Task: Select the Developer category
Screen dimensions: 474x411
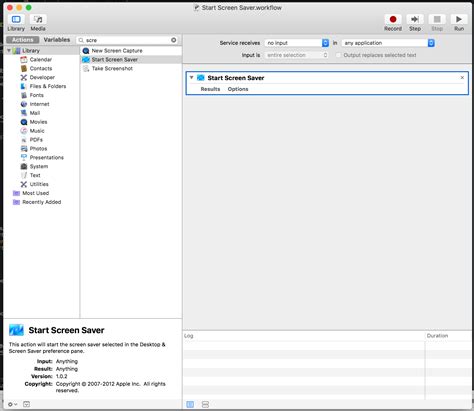Action: (42, 77)
